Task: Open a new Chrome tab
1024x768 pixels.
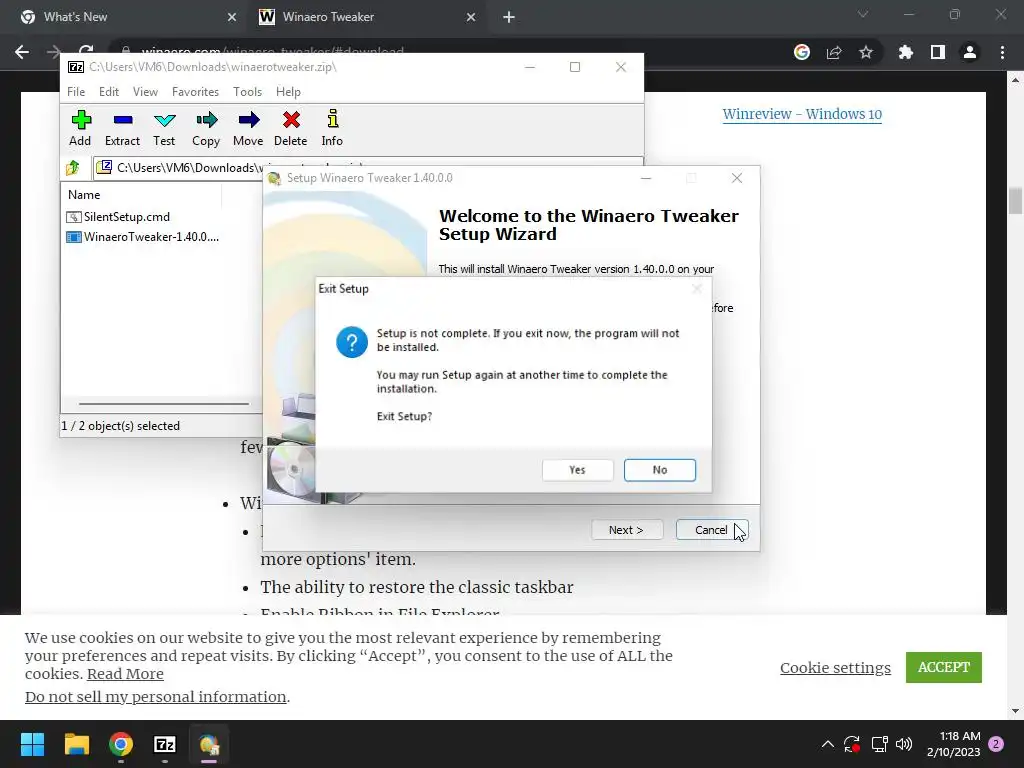Action: (x=509, y=17)
